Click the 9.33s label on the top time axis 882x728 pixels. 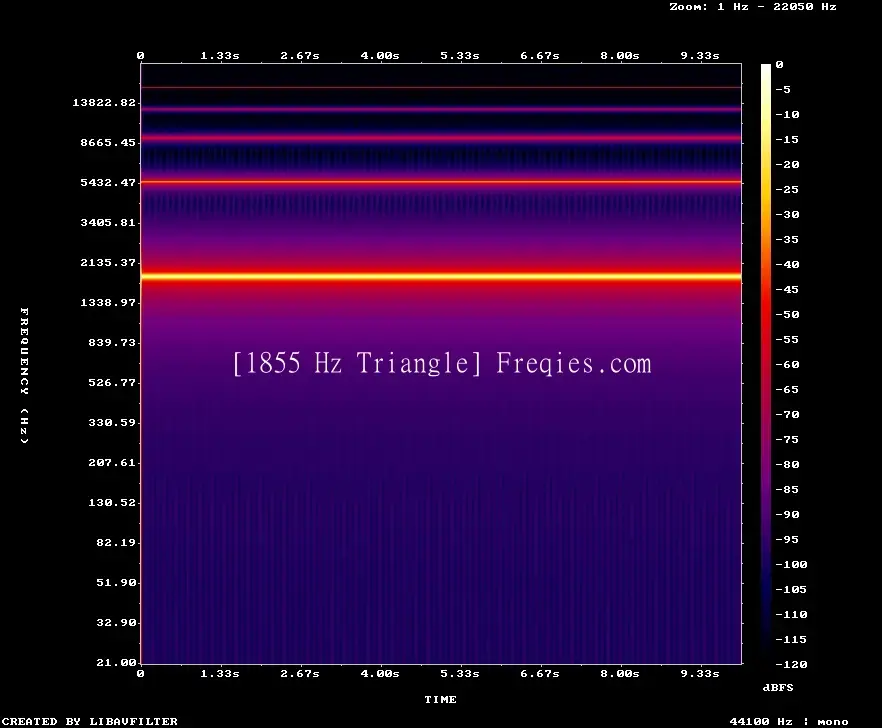tap(700, 56)
